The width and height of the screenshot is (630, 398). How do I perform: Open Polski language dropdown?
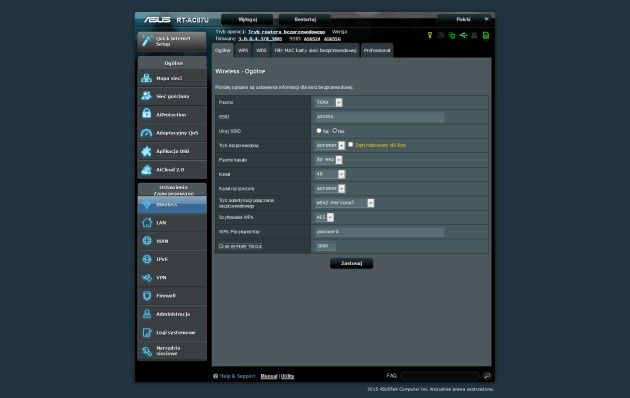pyautogui.click(x=465, y=19)
